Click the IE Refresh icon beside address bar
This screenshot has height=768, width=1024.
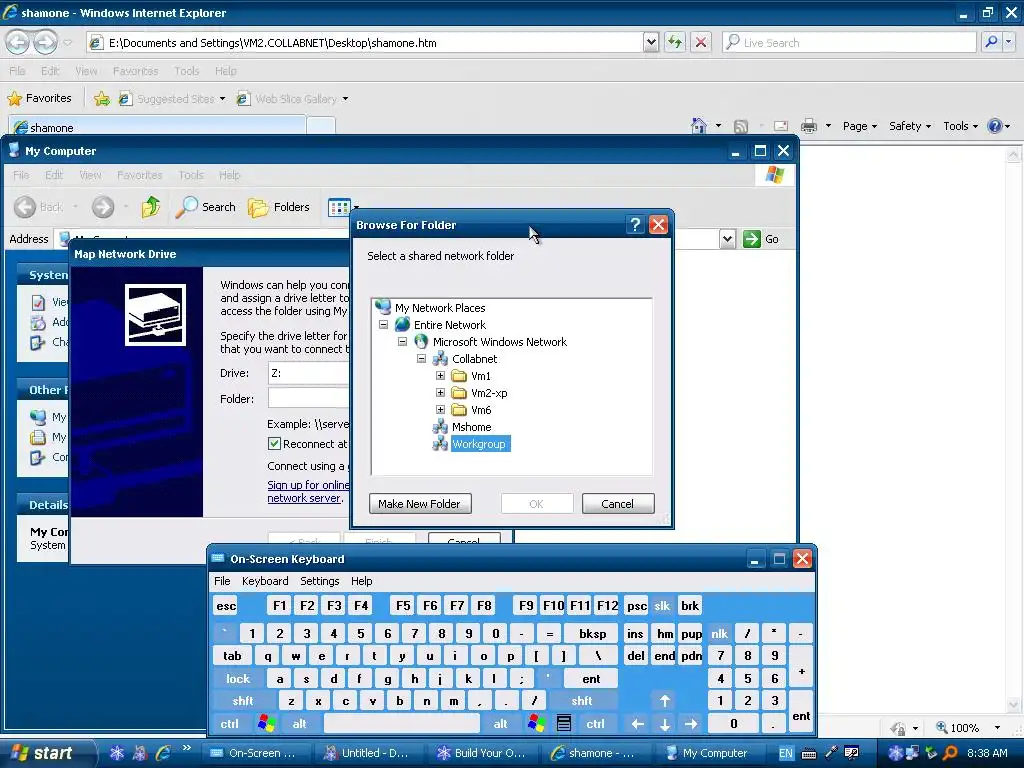(x=675, y=42)
